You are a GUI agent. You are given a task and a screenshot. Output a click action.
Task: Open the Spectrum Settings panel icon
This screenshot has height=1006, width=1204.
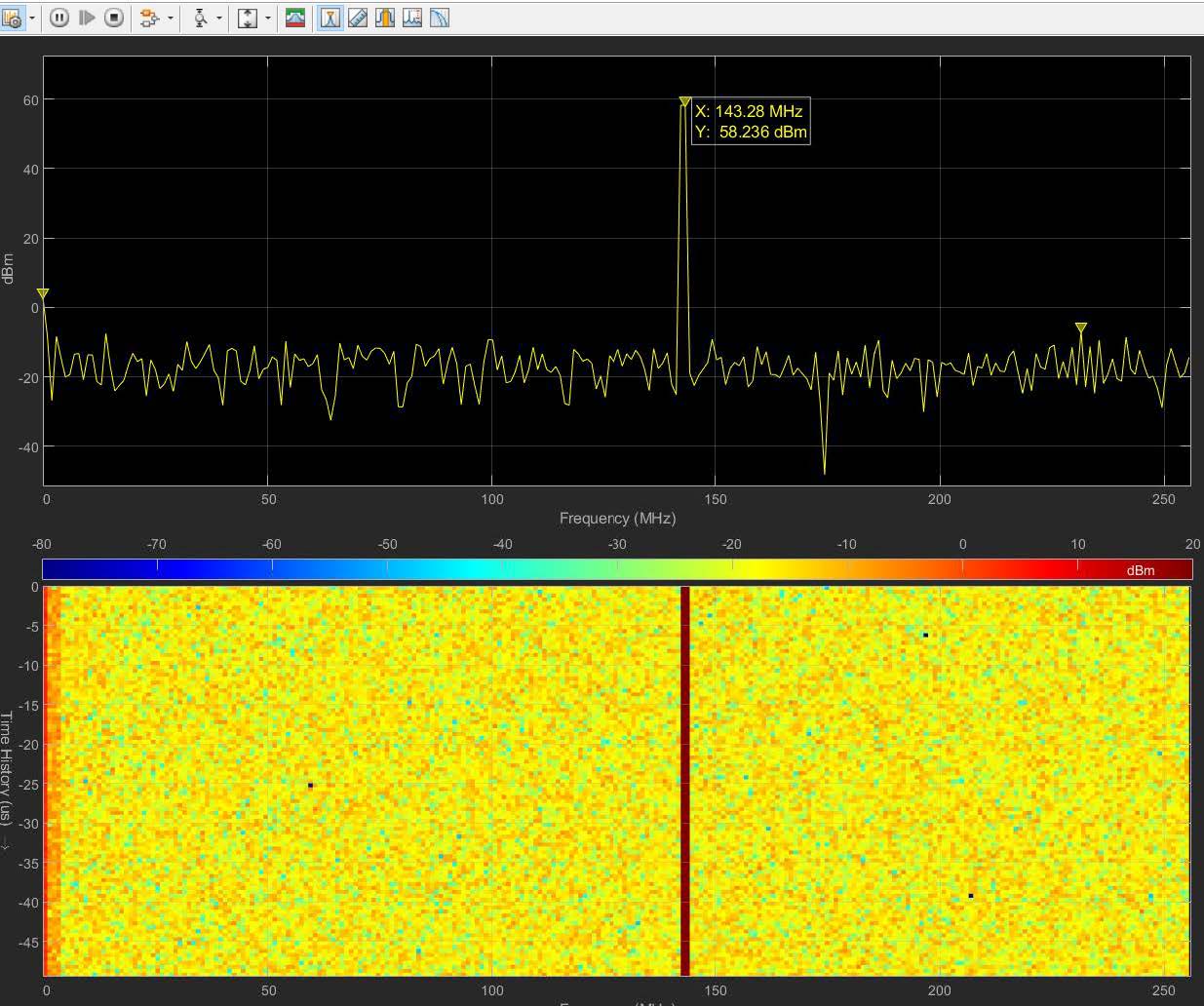(12, 18)
